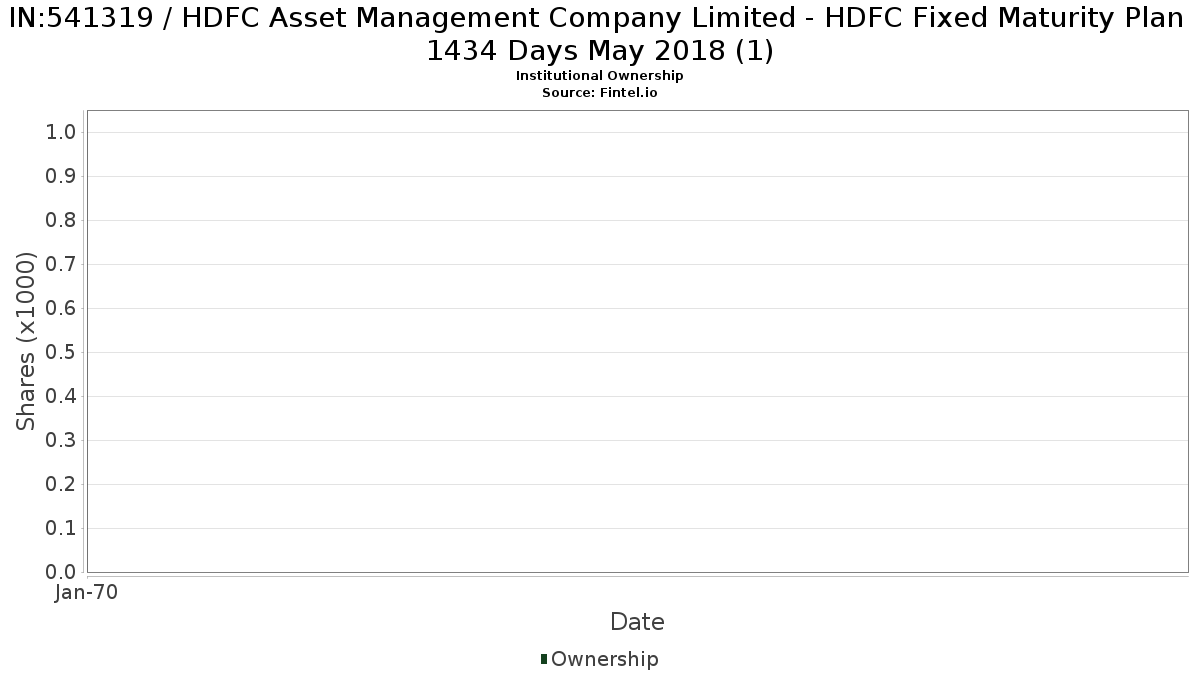This screenshot has height=675, width=1200.
Task: Click the HDFC Fixed Maturity Plan chart title
Action: (599, 33)
